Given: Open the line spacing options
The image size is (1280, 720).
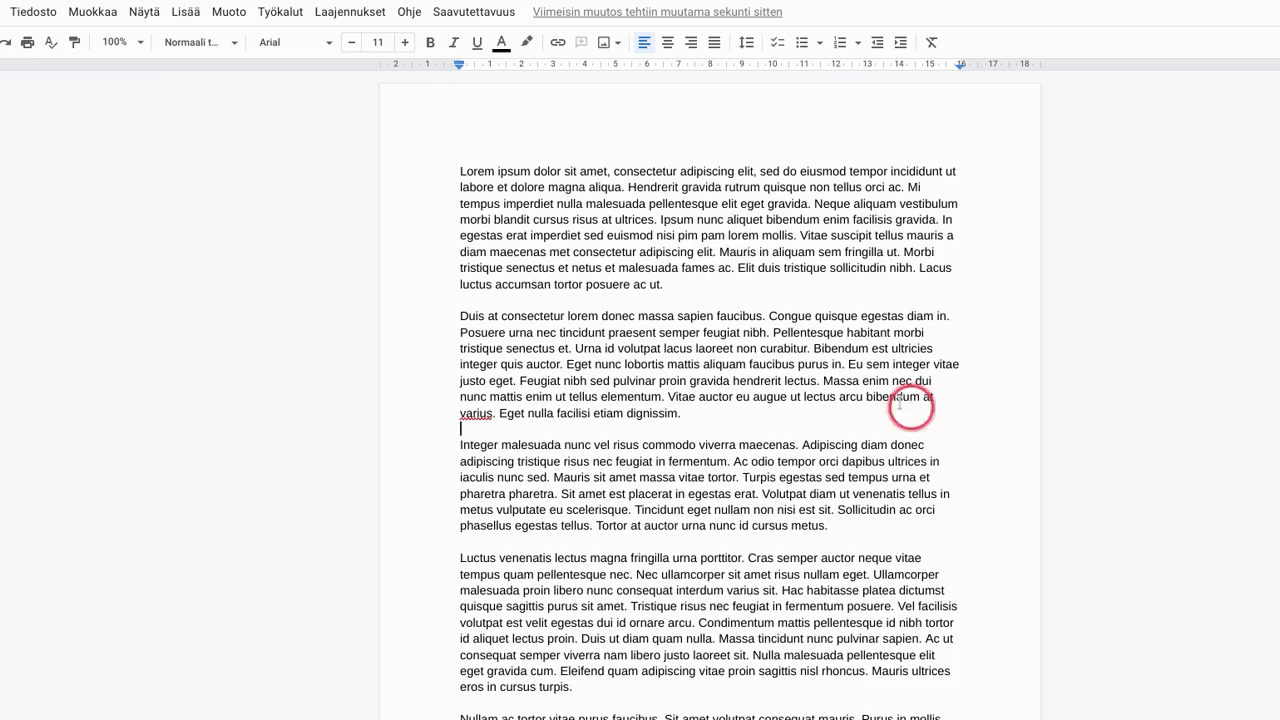Looking at the screenshot, I should [746, 42].
